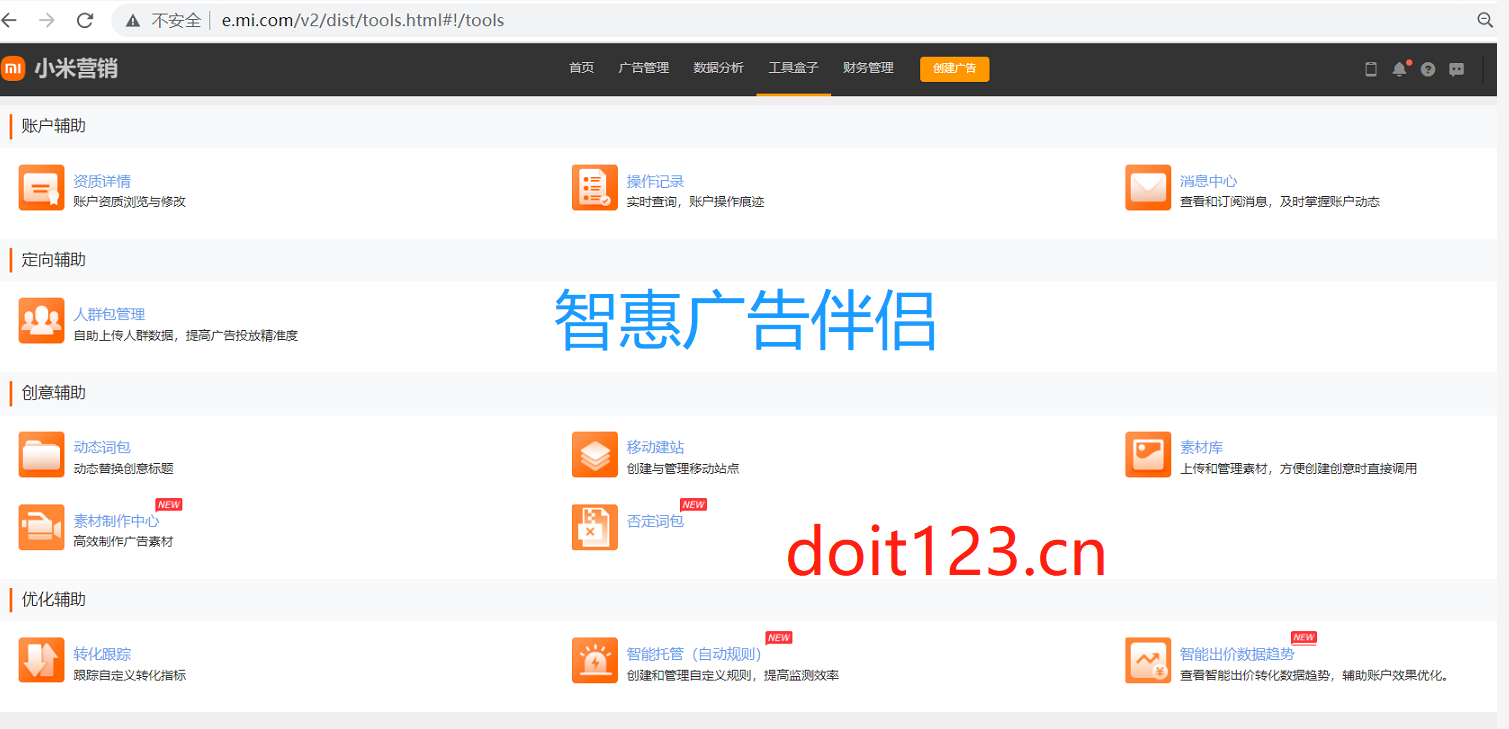Viewport: 1509px width, 729px height.
Task: Click the 智能出价数据趋势 chart icon
Action: point(1148,661)
